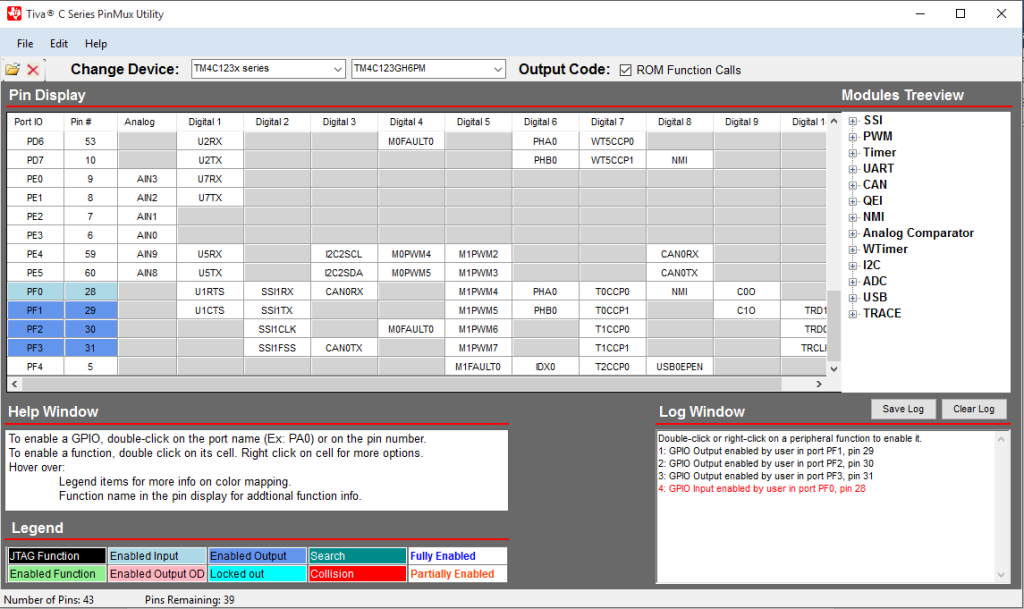Click pin table scroll right arrow
Viewport: 1024px width, 609px height.
point(819,384)
